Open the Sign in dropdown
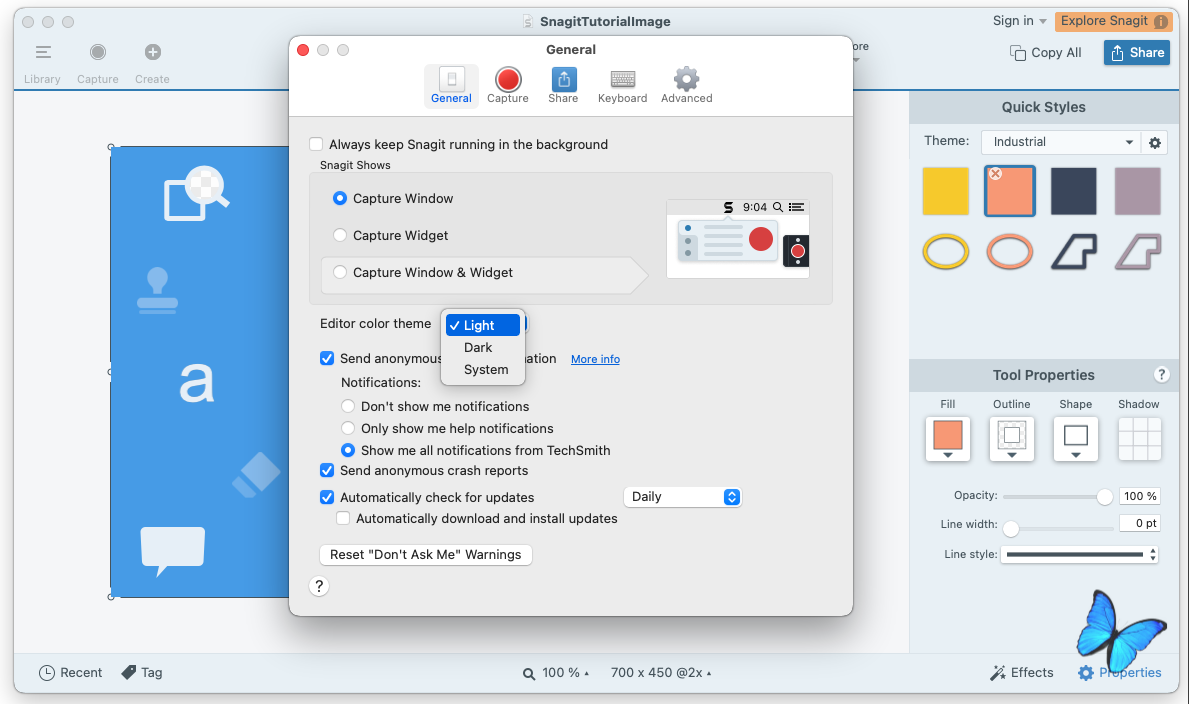 (1019, 21)
